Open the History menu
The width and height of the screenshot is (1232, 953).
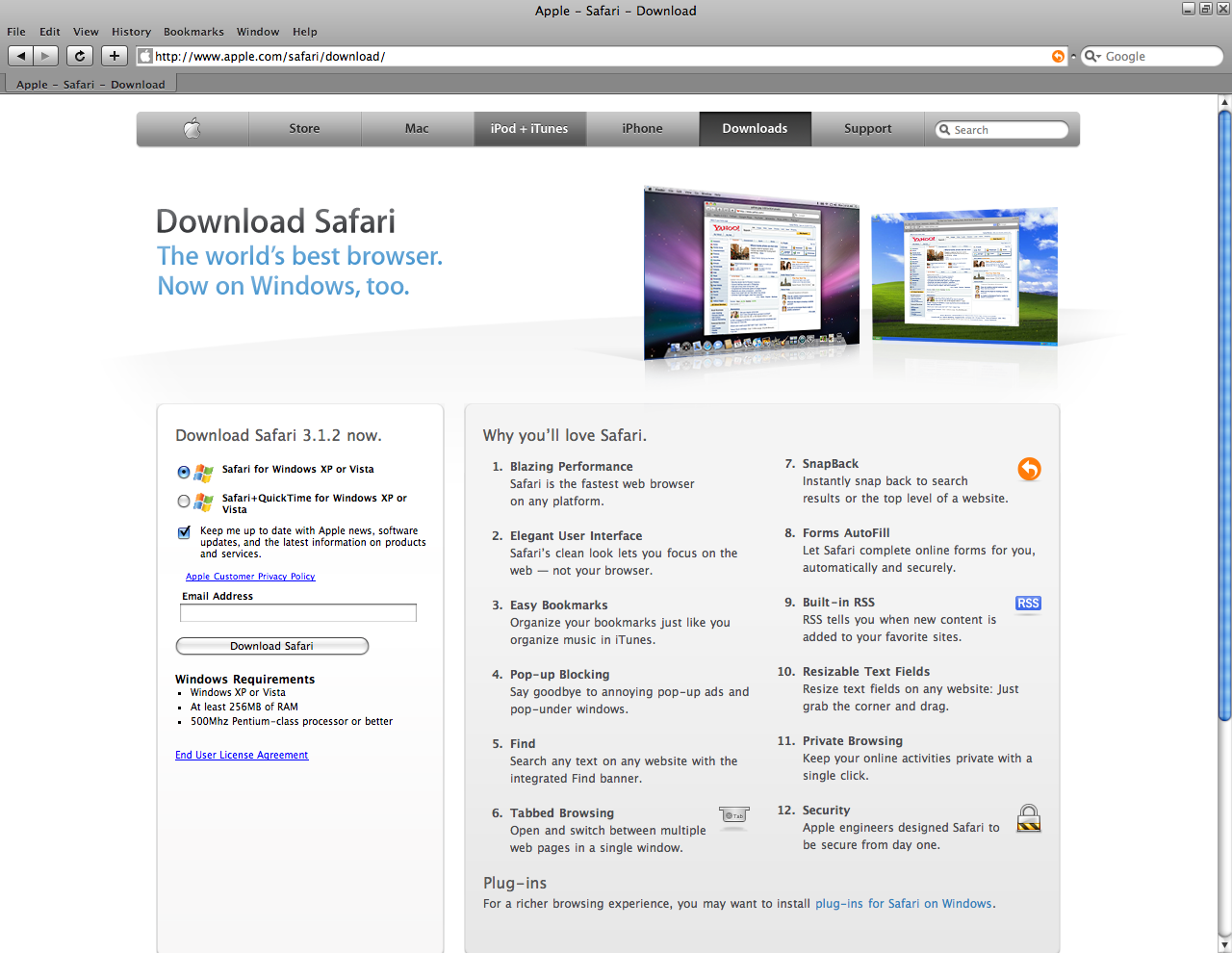[x=131, y=32]
